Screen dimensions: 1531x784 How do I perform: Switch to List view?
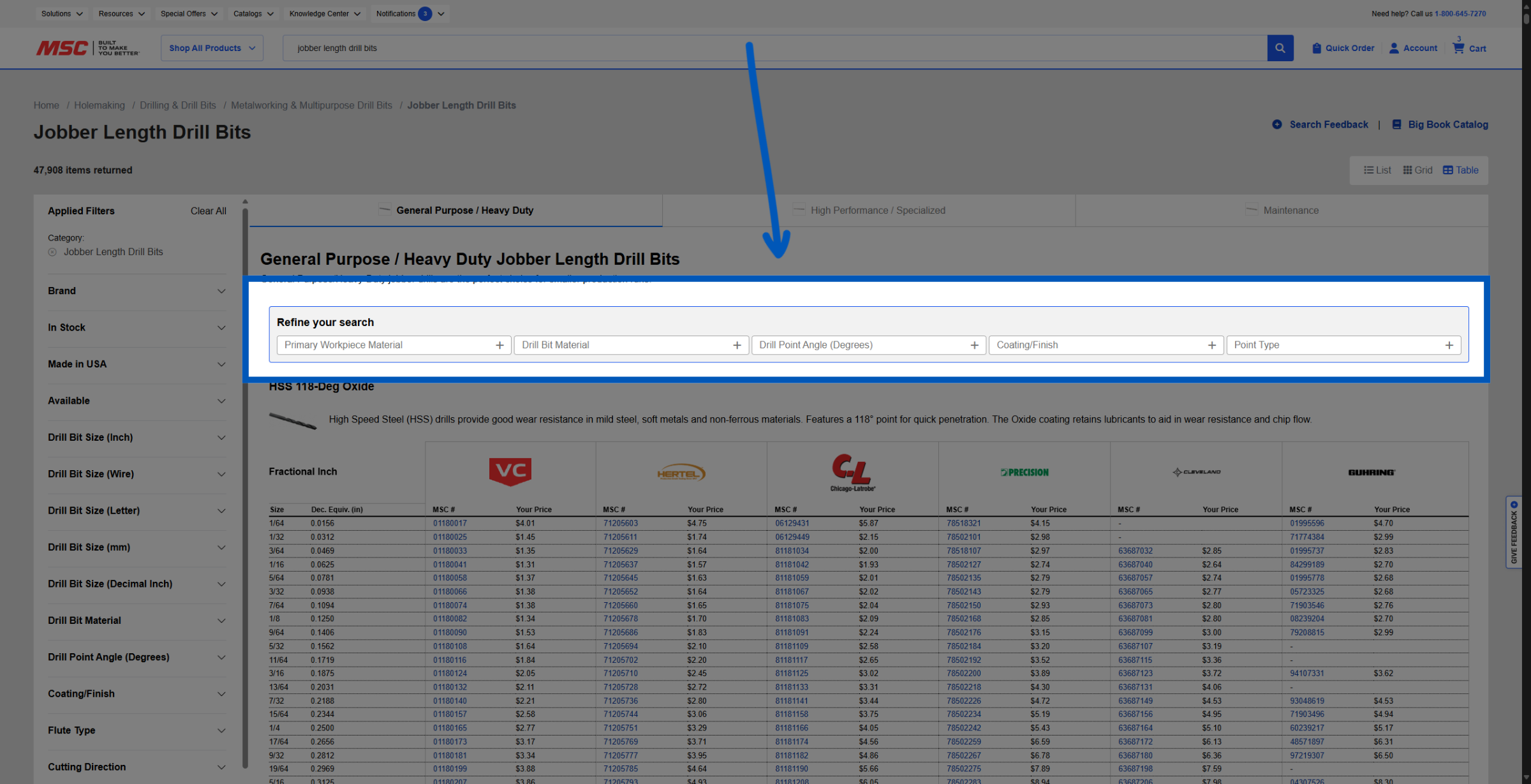point(1377,170)
